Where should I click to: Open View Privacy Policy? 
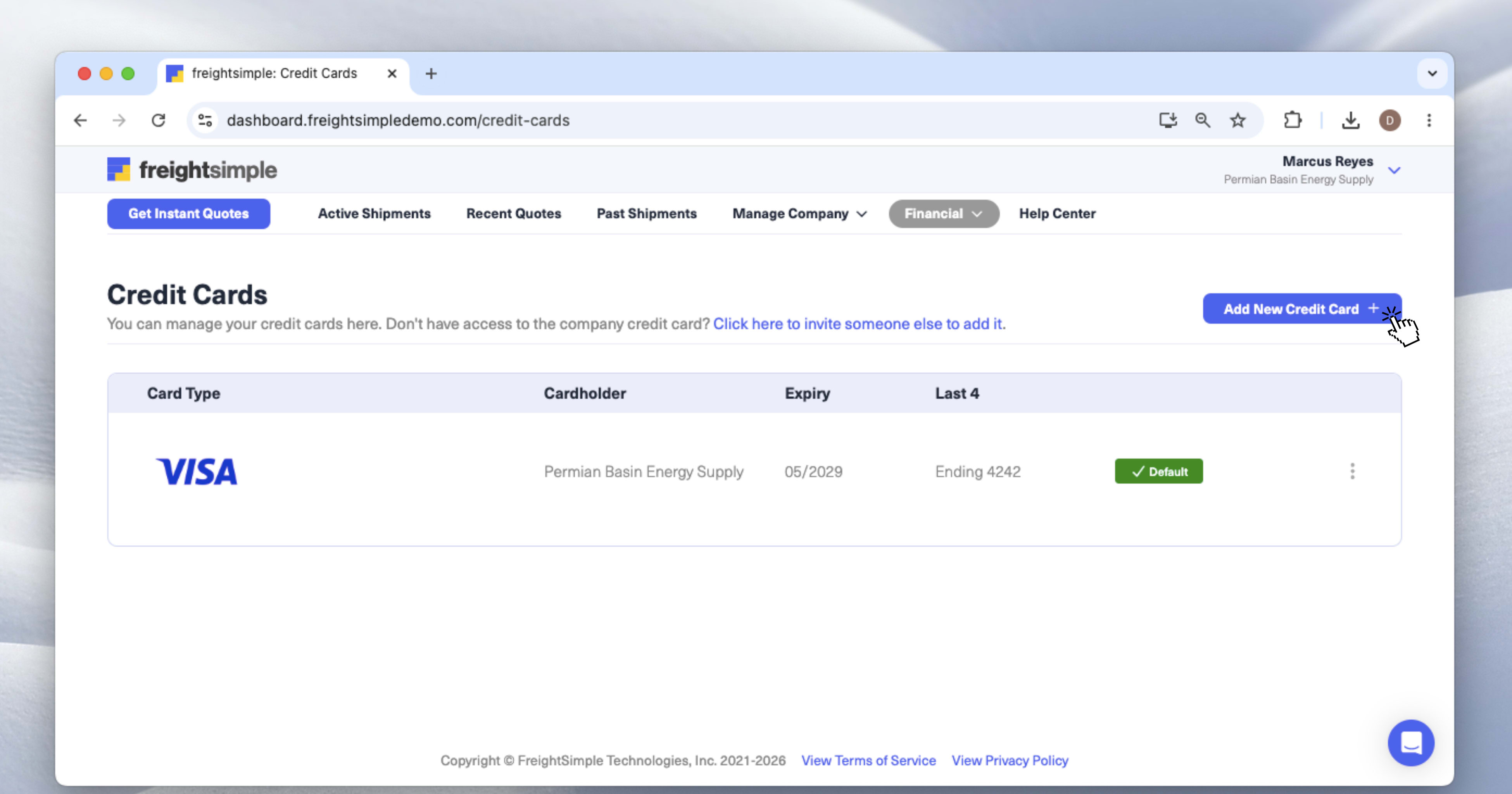click(x=1010, y=761)
